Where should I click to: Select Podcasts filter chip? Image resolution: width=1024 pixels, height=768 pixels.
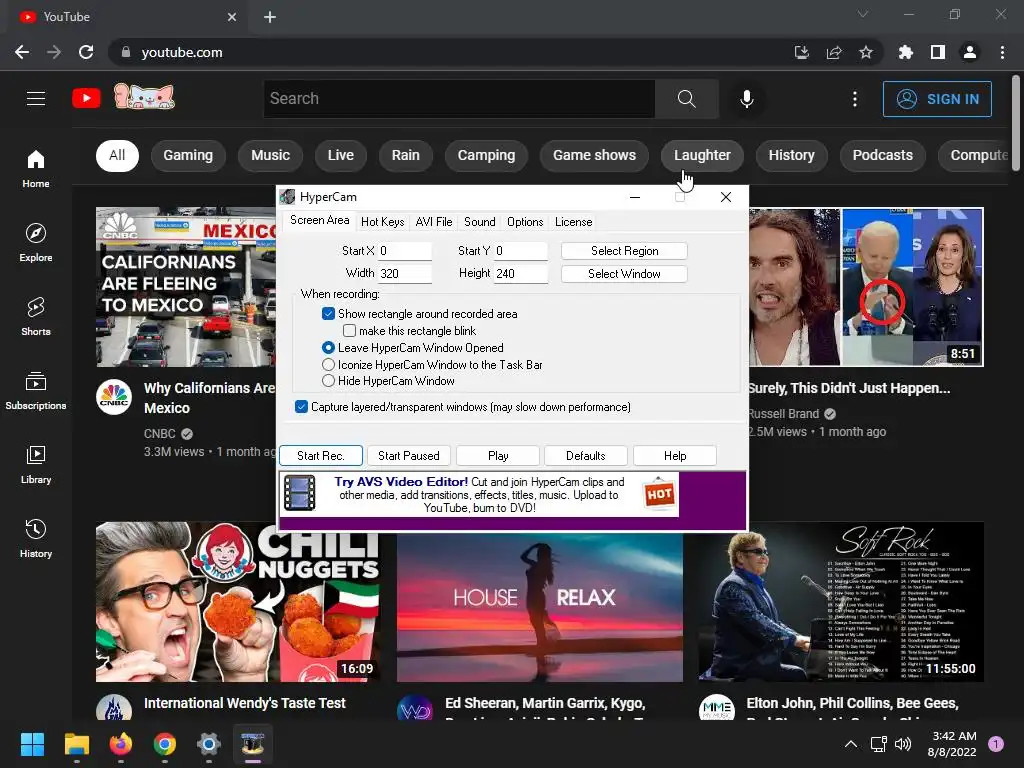pos(882,155)
